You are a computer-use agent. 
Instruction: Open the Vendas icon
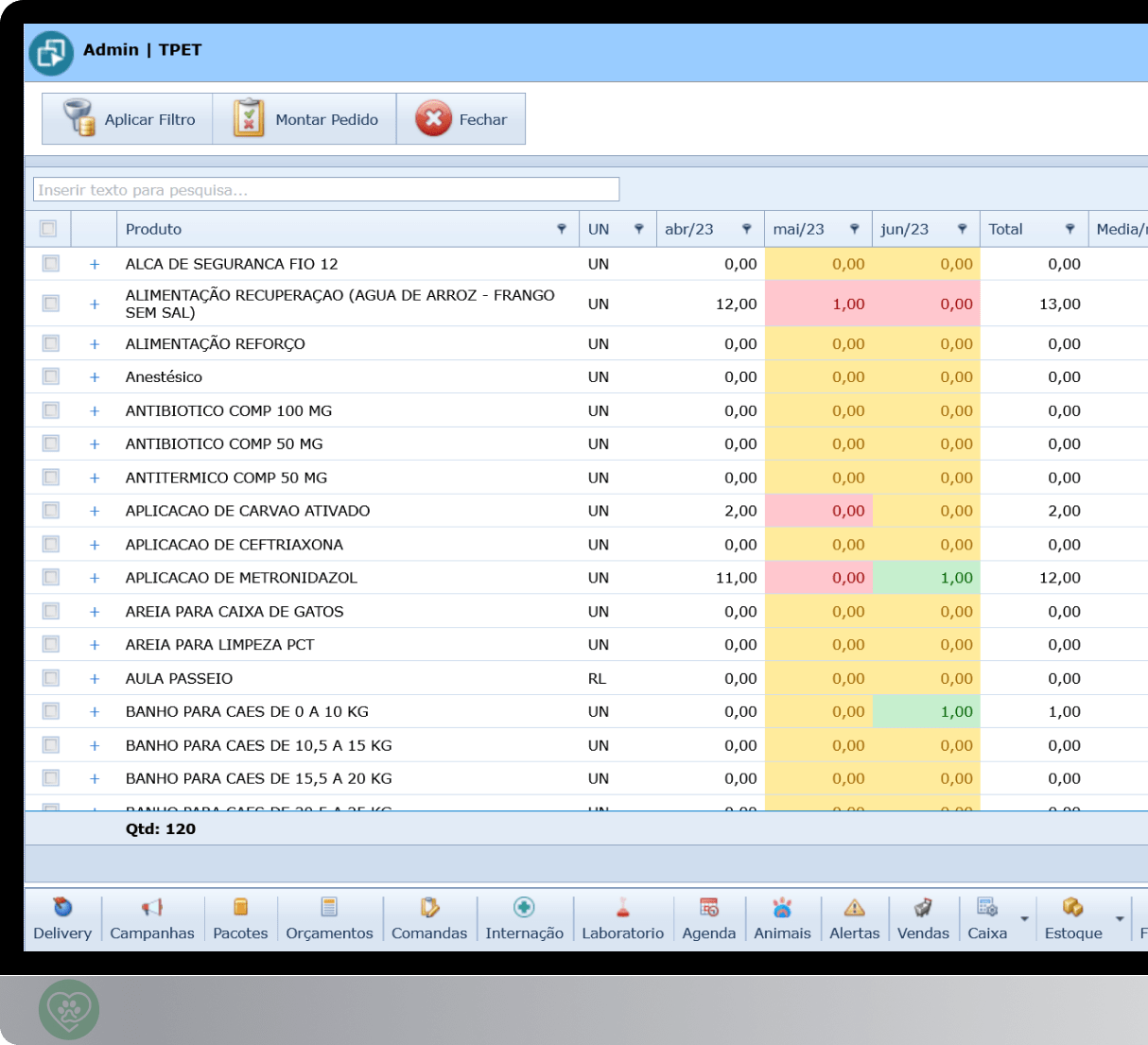923,908
